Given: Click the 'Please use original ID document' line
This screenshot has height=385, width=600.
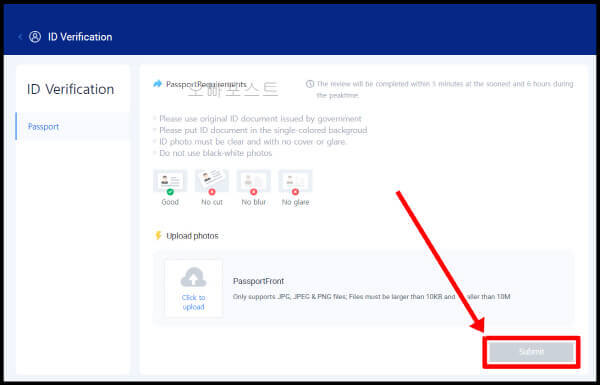Looking at the screenshot, I should click(260, 119).
